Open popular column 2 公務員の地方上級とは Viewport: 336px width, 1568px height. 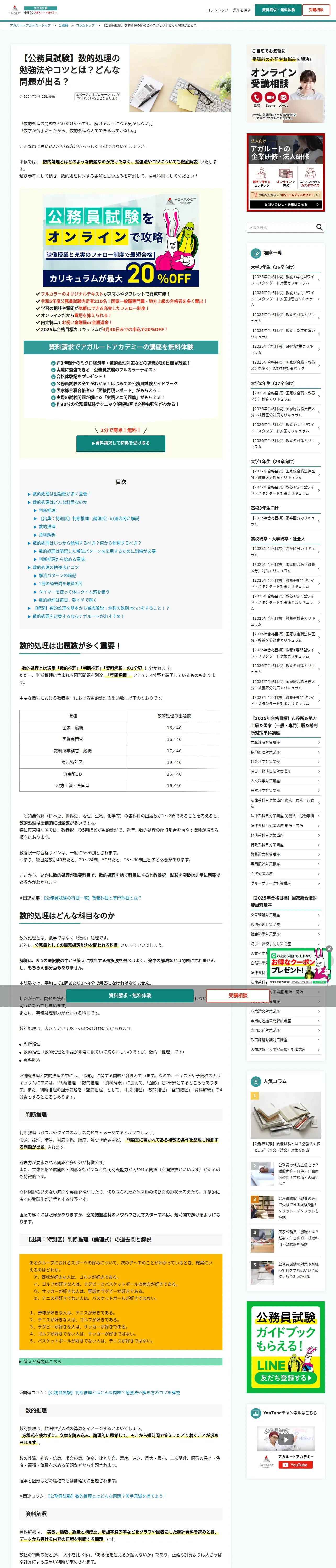click(285, 1175)
